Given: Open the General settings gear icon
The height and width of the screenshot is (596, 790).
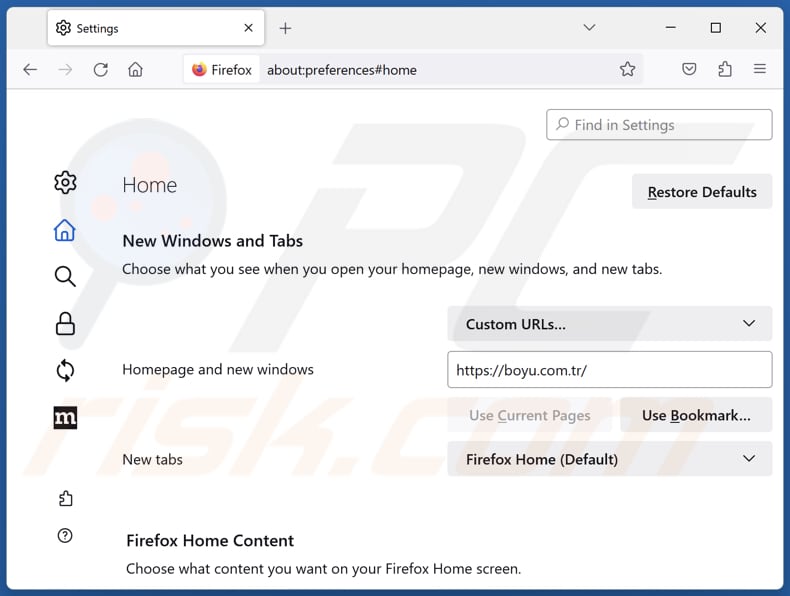Looking at the screenshot, I should coord(65,182).
